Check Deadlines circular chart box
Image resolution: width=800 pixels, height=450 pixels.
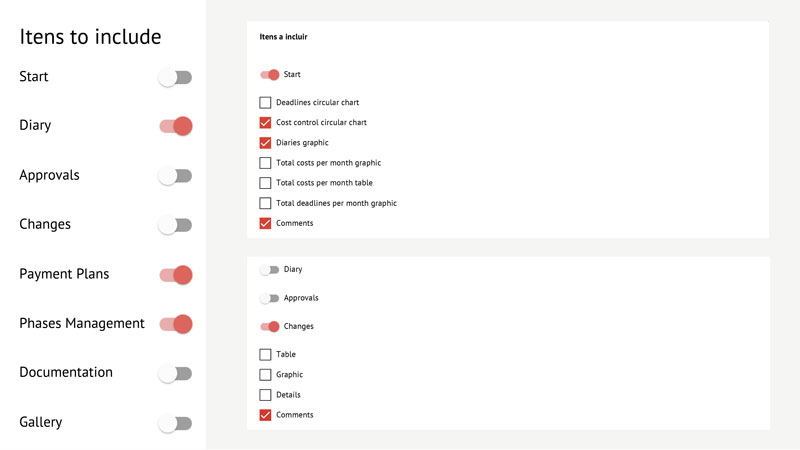tap(265, 103)
